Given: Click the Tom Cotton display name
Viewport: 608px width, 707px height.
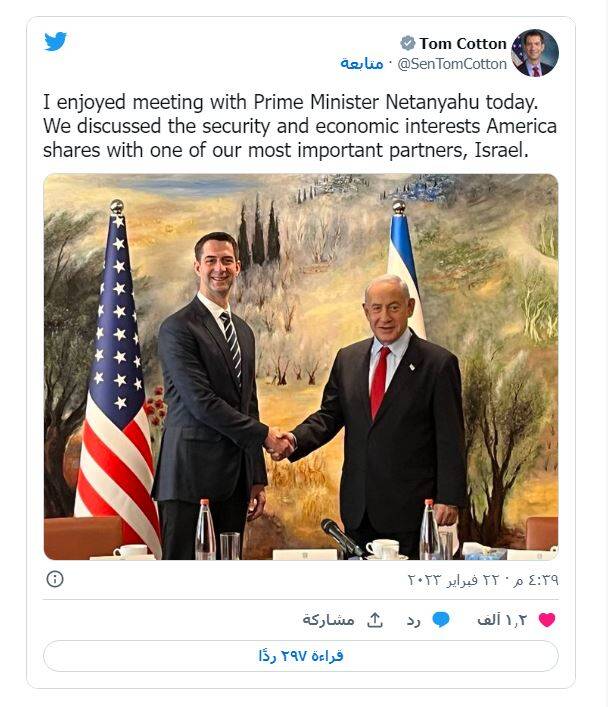Looking at the screenshot, I should pyautogui.click(x=462, y=43).
